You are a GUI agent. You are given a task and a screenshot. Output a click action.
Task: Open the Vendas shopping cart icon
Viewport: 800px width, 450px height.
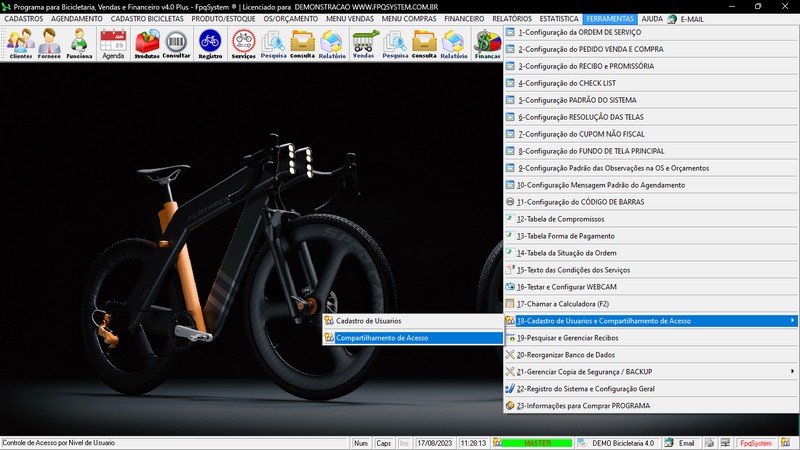[x=364, y=43]
